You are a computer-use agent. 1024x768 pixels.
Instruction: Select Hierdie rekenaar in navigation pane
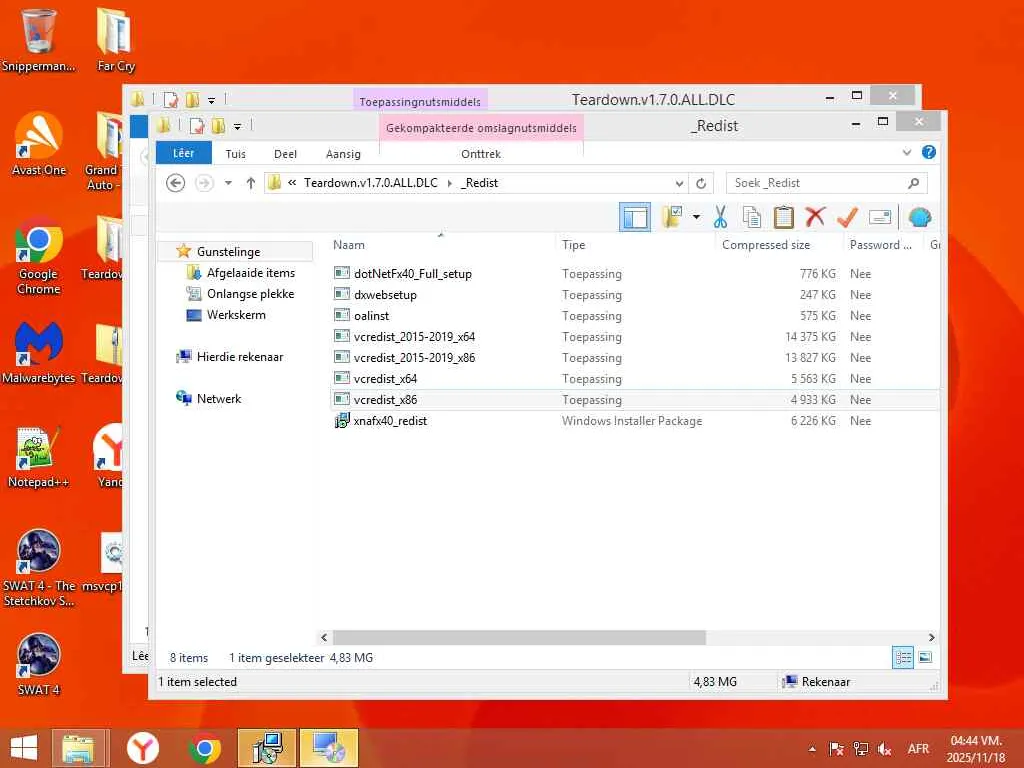pos(240,357)
